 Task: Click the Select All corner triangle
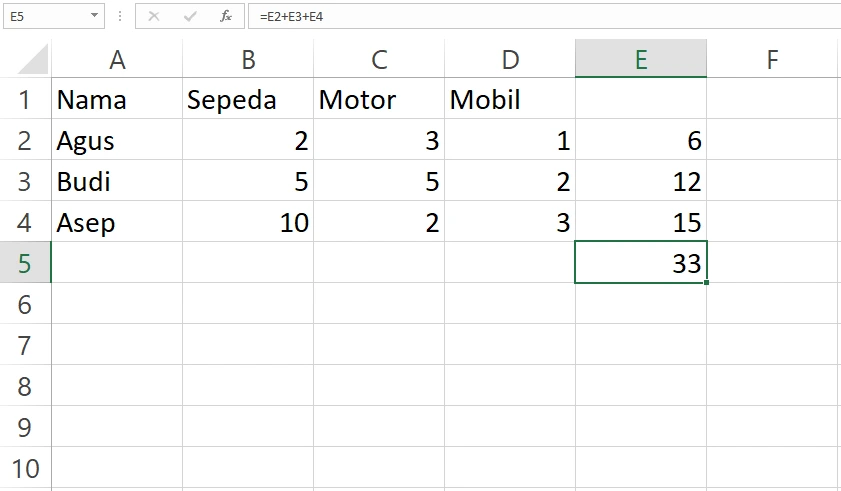click(x=33, y=59)
